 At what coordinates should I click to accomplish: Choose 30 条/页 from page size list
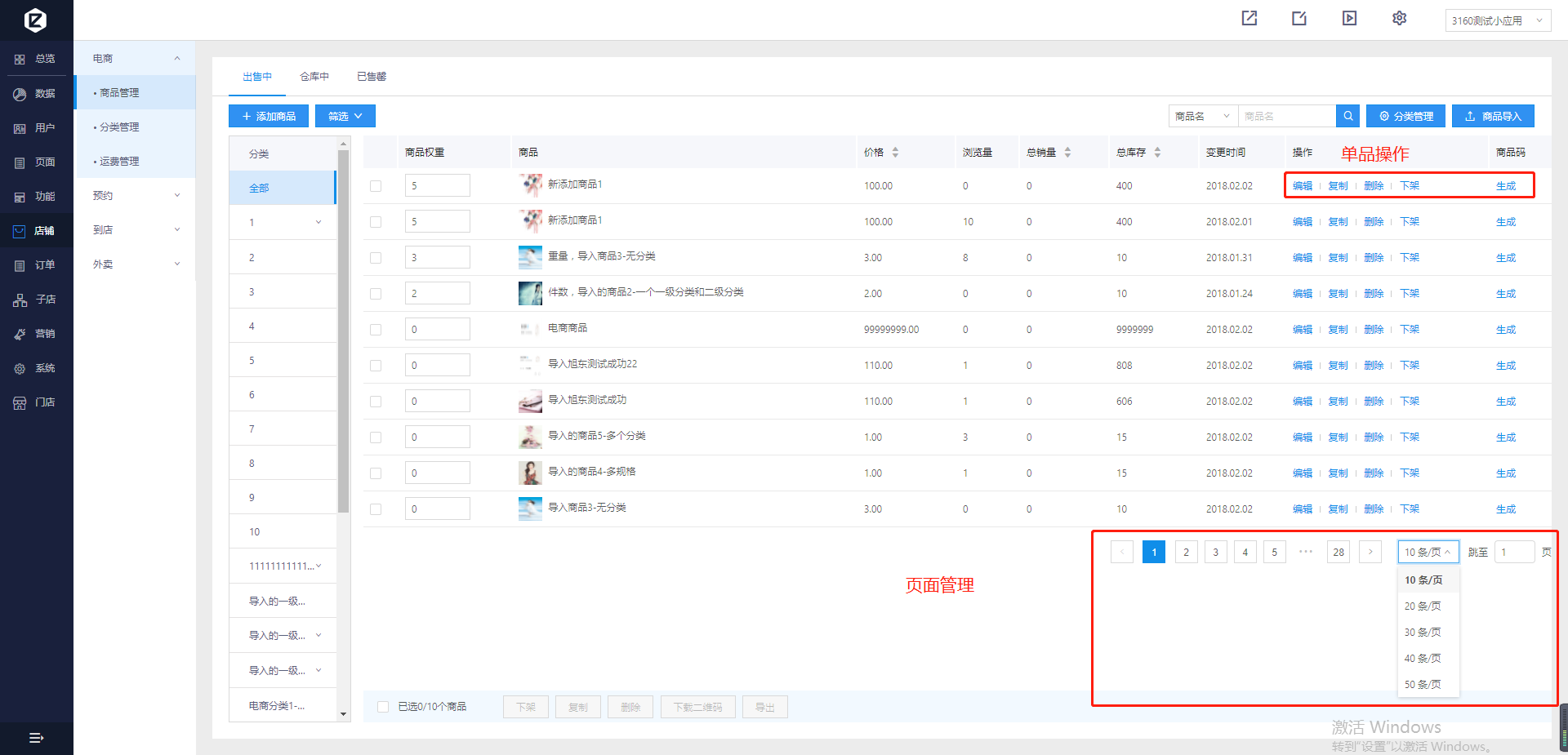tap(1423, 633)
